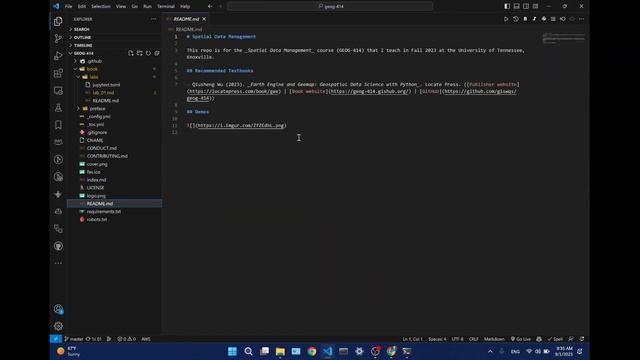The height and width of the screenshot is (360, 640).
Task: Open LICENSE file in explorer
Action: [x=114, y=188]
